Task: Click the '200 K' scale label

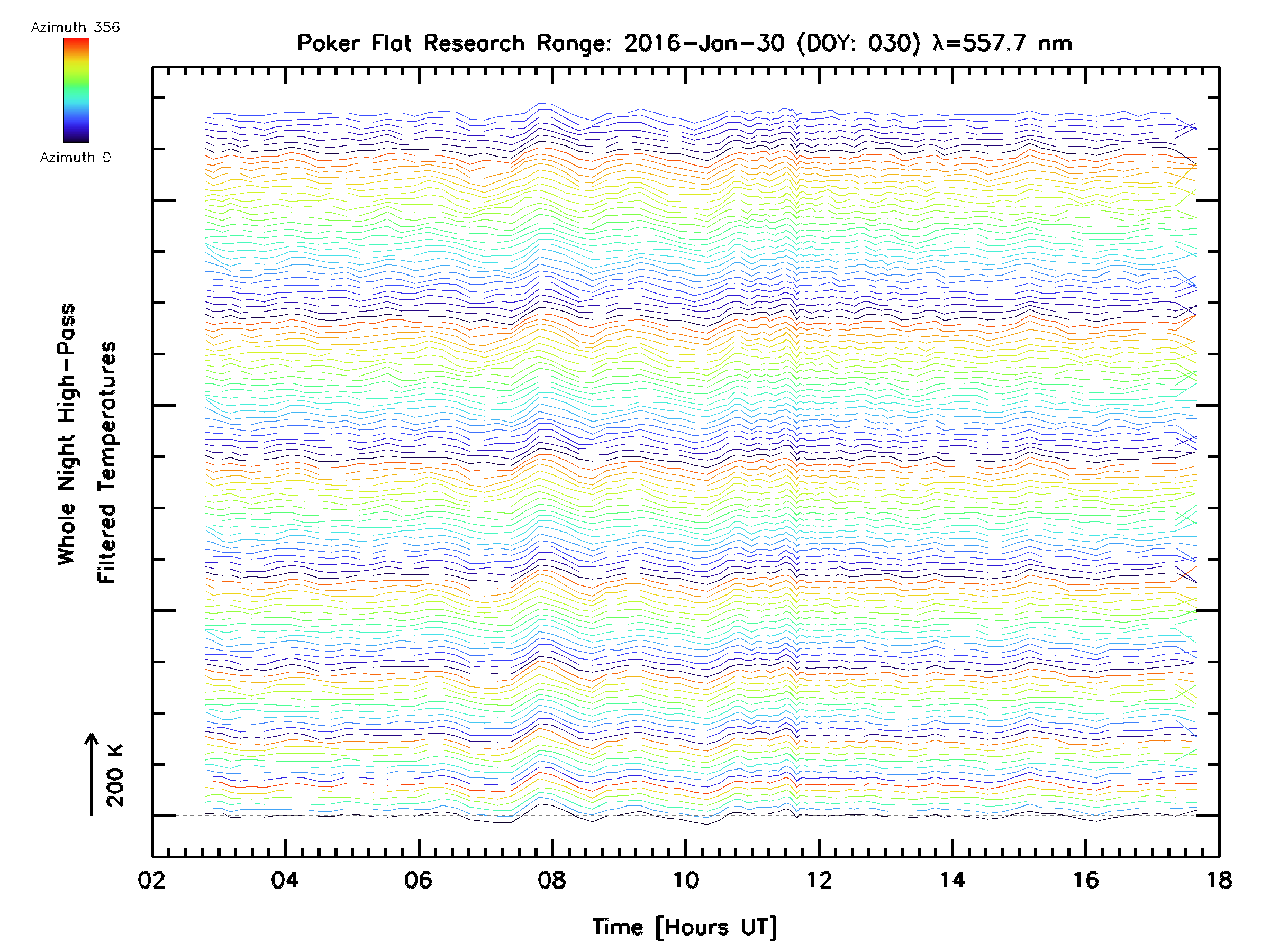Action: (x=115, y=775)
